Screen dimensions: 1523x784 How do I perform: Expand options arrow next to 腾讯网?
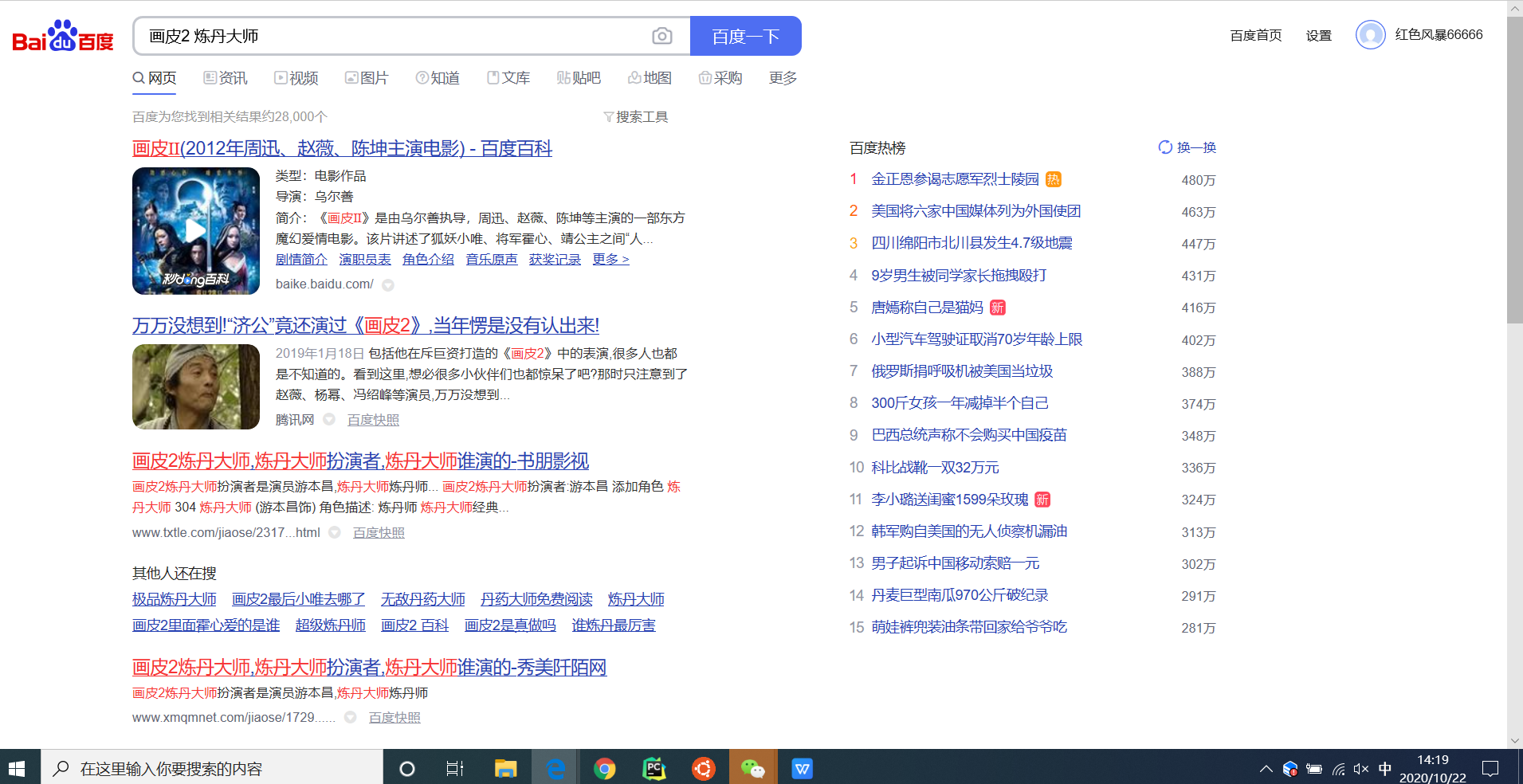point(329,419)
